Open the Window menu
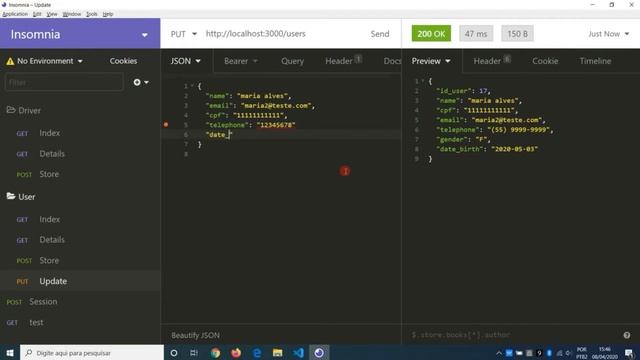Viewport: 640px width, 360px height. (x=71, y=14)
